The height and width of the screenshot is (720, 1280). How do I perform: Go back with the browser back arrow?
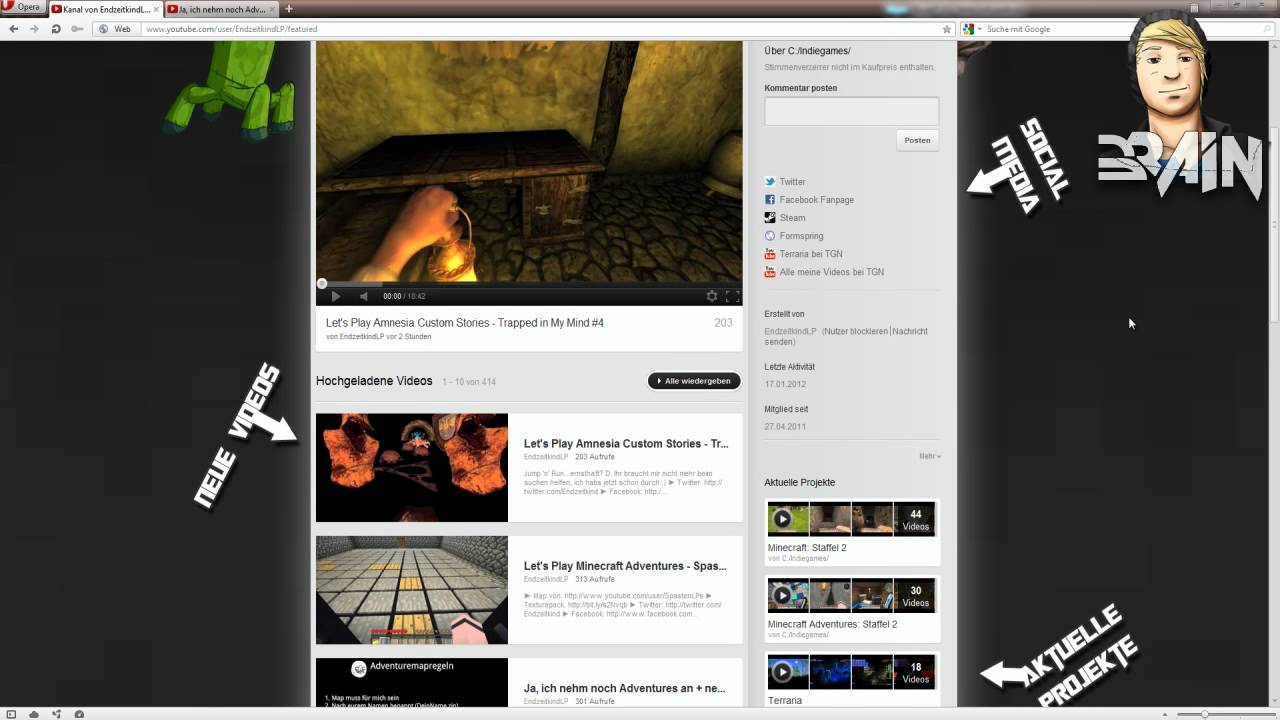14,29
